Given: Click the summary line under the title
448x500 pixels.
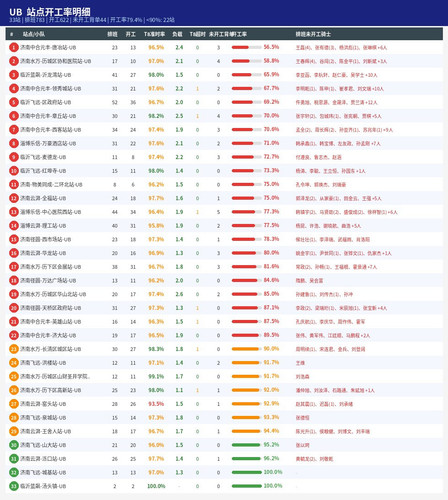Looking at the screenshot, I should [92, 20].
